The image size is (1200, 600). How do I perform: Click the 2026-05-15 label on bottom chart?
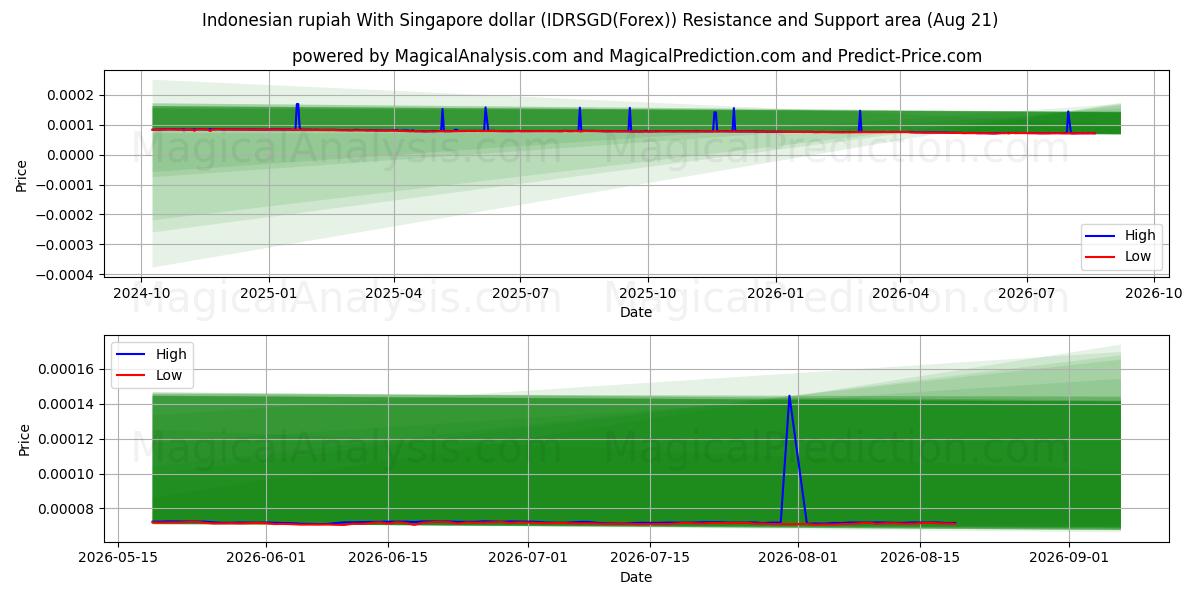click(x=119, y=557)
